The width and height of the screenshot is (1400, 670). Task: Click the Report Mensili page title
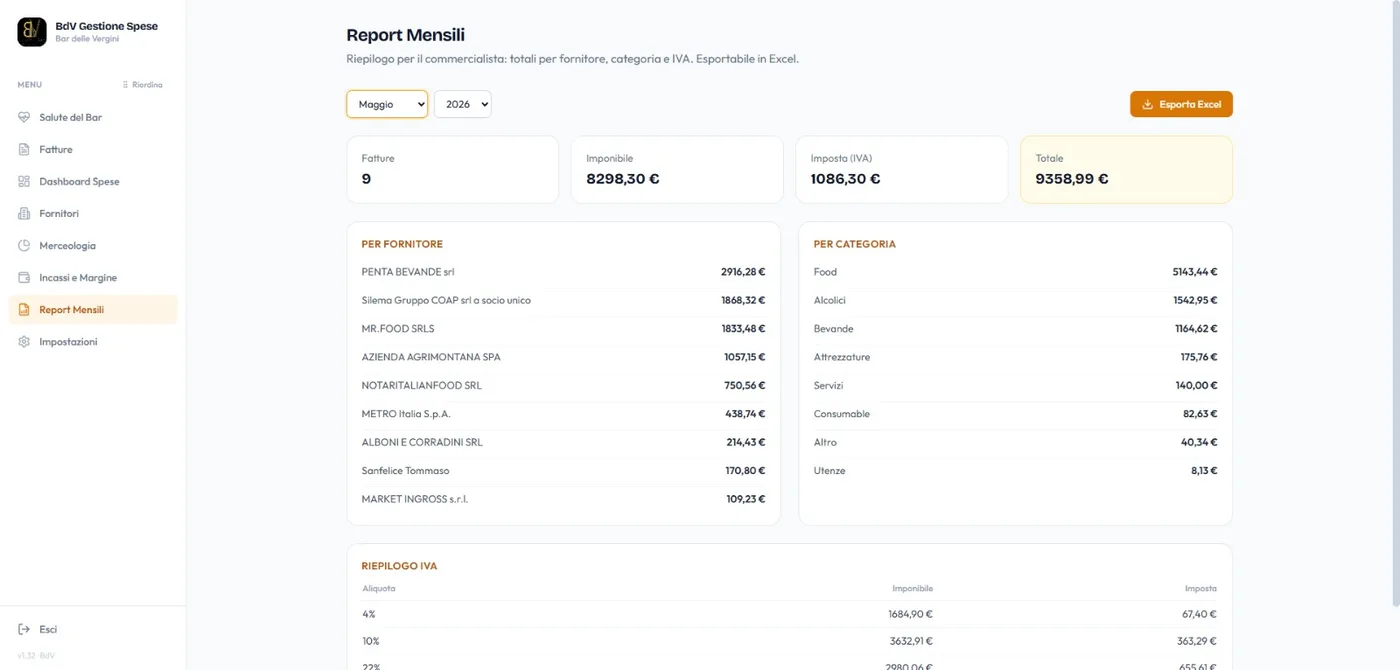(405, 36)
